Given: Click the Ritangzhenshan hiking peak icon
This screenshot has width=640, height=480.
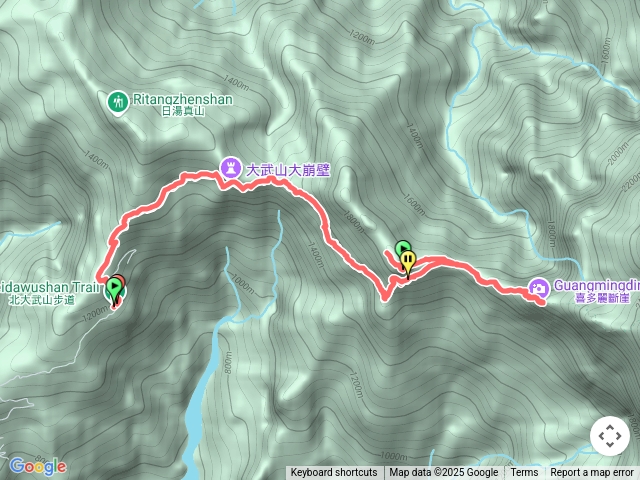Looking at the screenshot, I should [118, 102].
